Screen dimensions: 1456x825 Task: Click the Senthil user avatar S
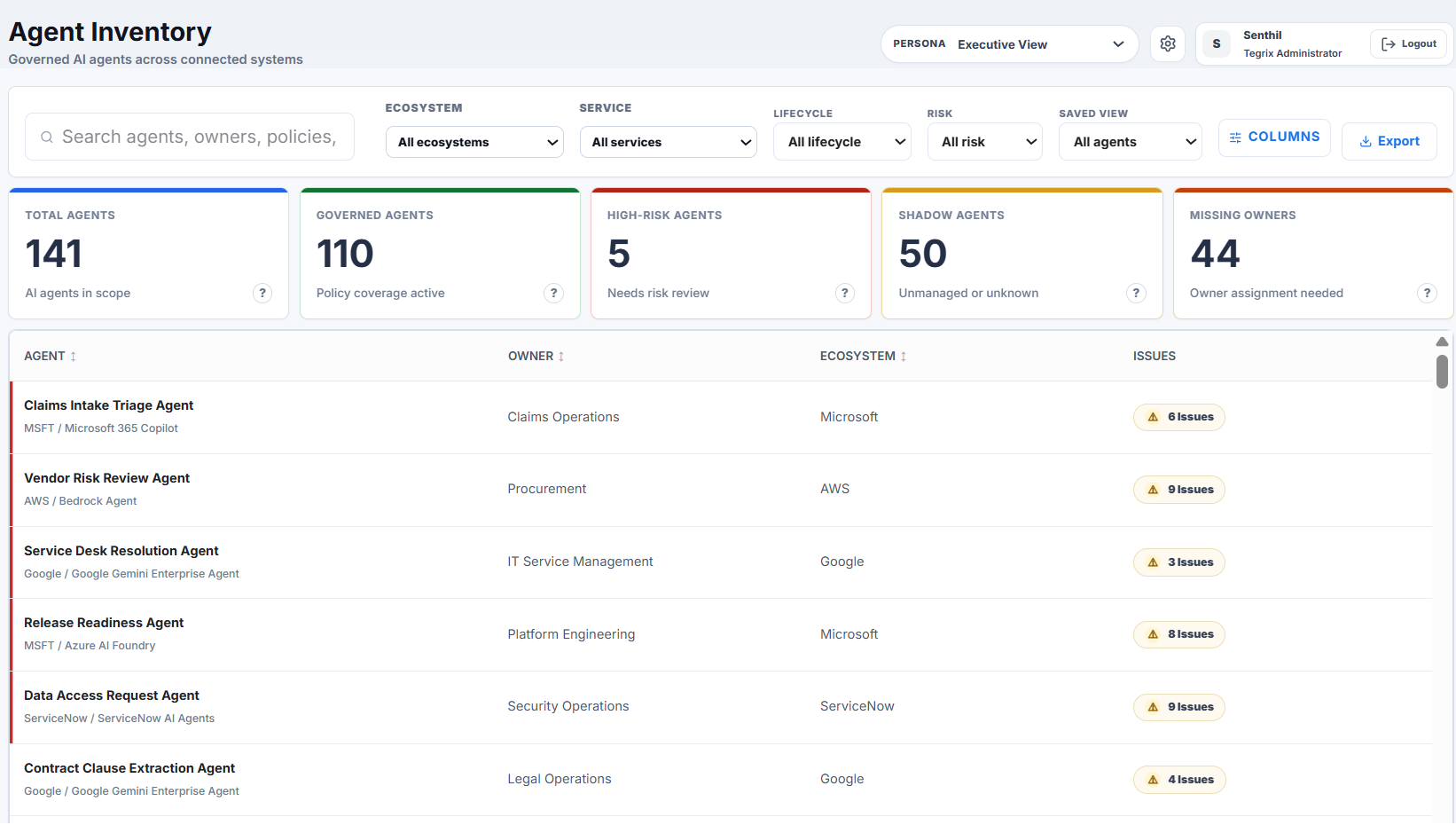[1217, 43]
